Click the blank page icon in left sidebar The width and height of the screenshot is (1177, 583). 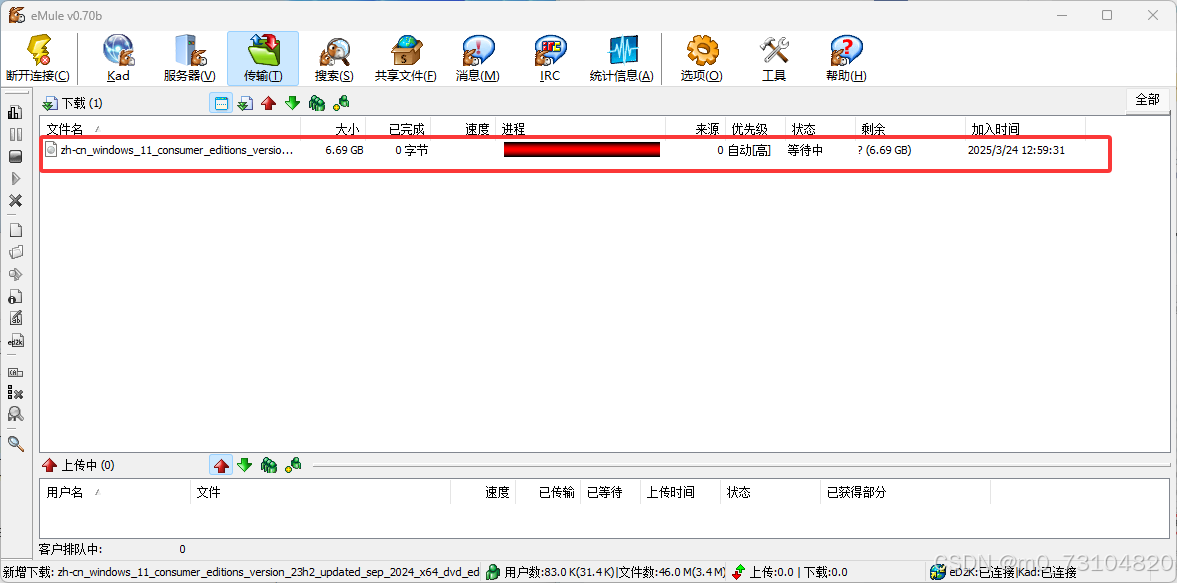pos(15,230)
